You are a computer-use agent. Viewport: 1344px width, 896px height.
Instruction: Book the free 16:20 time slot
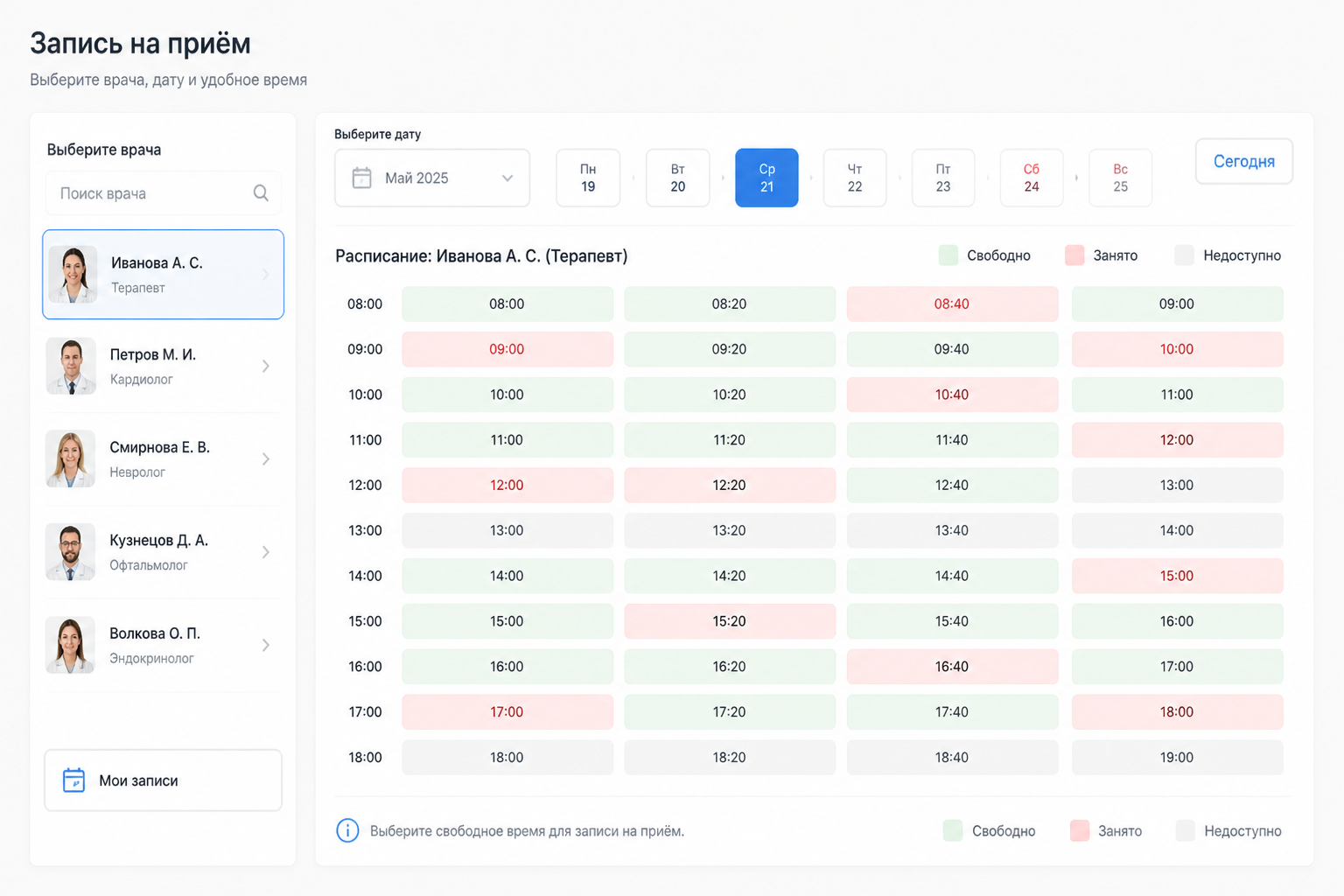click(730, 667)
